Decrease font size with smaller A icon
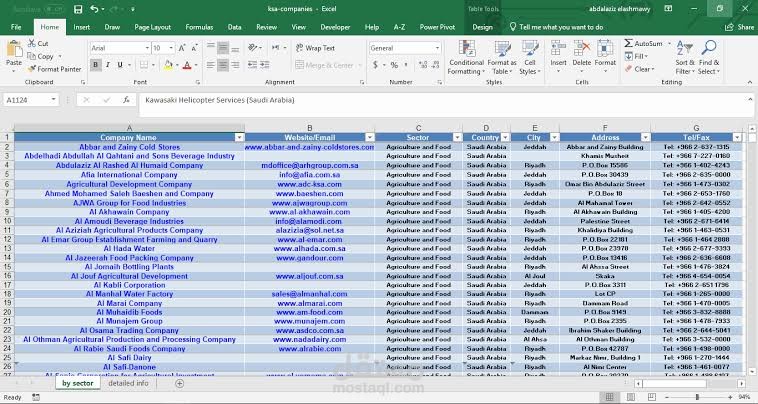 point(194,48)
